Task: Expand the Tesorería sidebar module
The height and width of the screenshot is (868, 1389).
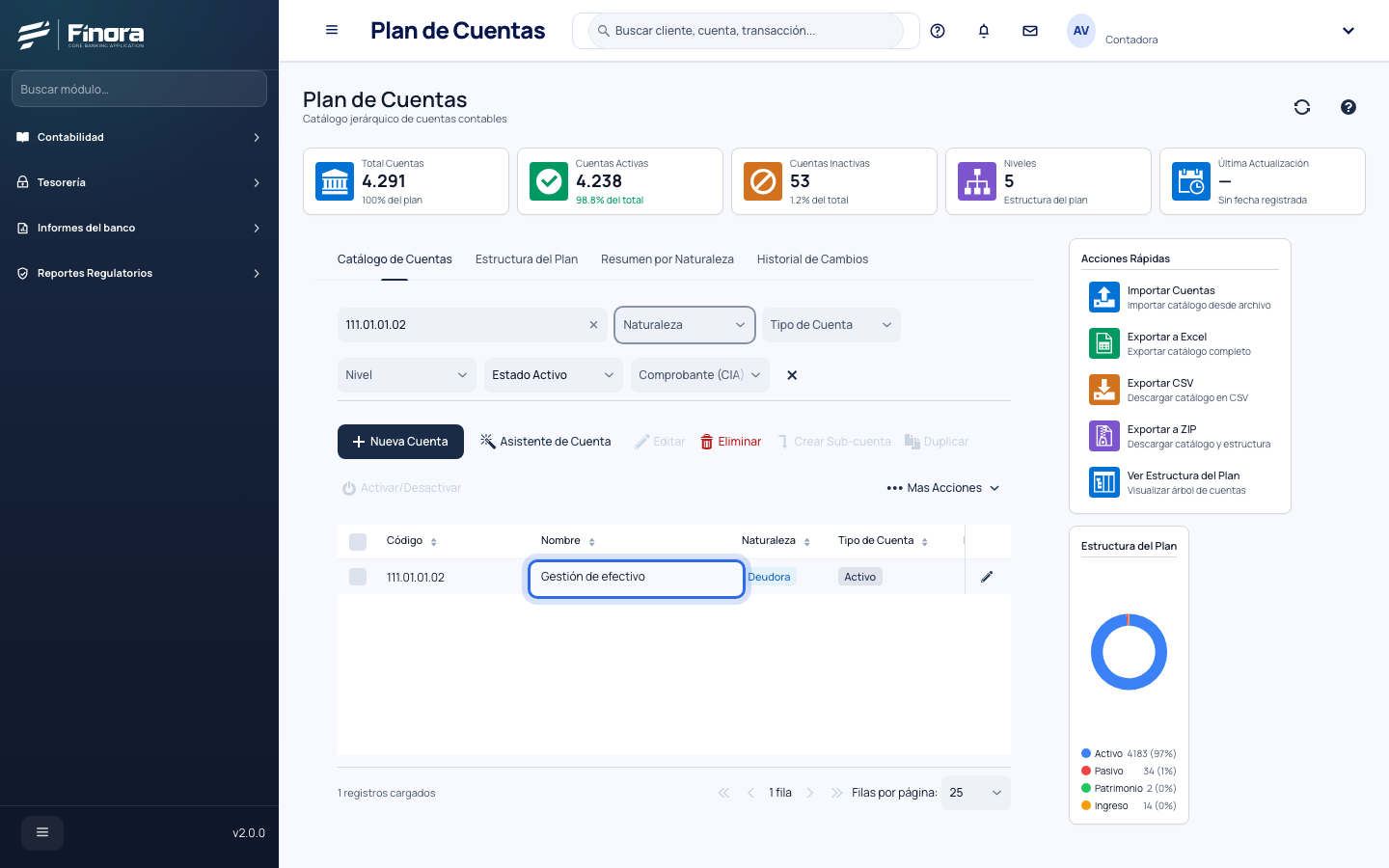Action: (139, 182)
